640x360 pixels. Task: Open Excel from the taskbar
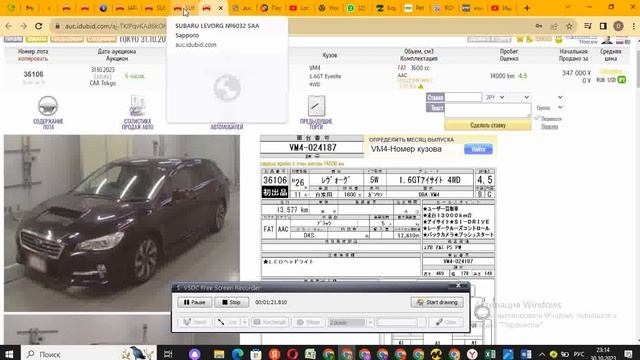490,354
